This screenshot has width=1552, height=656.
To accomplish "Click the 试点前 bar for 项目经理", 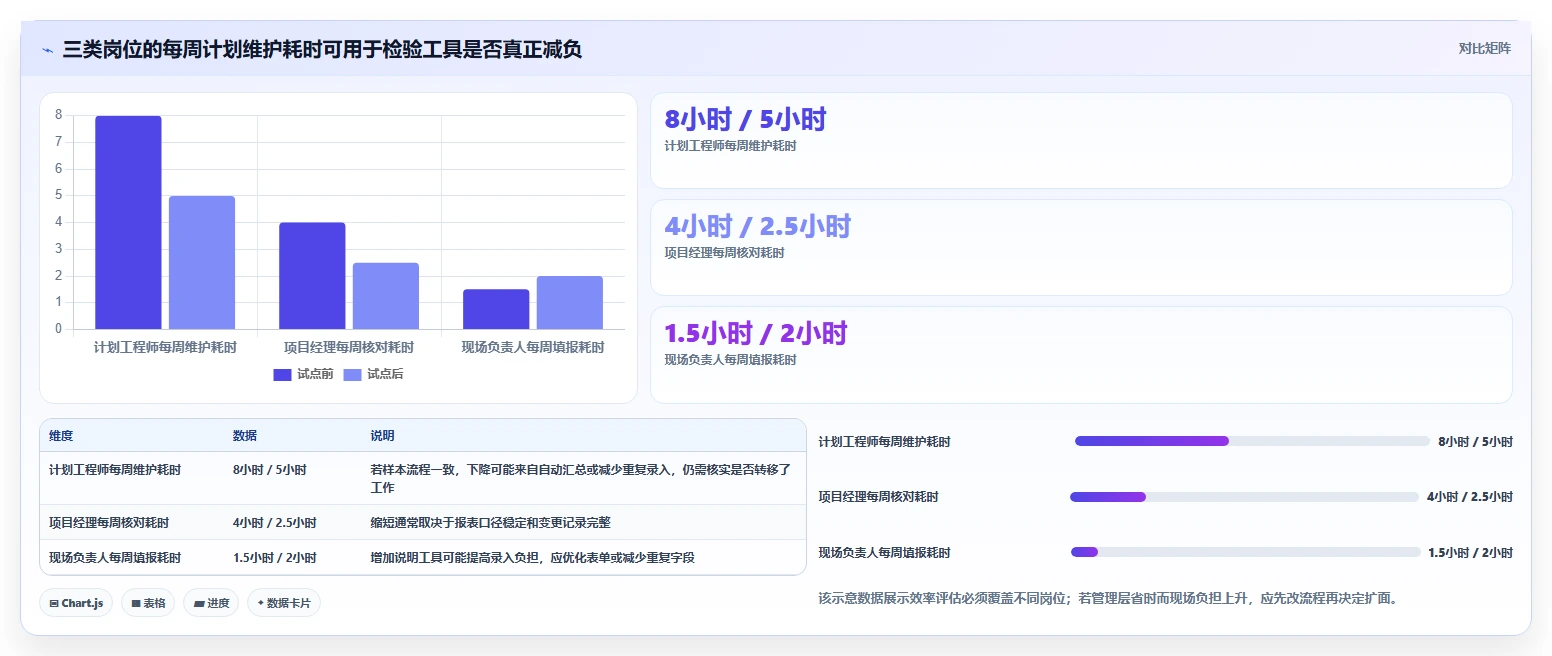I will (x=312, y=276).
